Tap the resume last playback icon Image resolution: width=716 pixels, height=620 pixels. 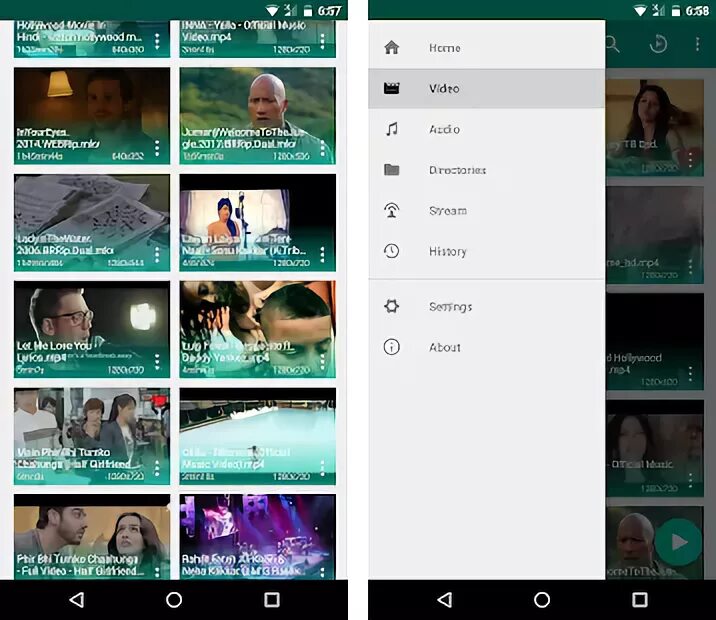click(658, 44)
